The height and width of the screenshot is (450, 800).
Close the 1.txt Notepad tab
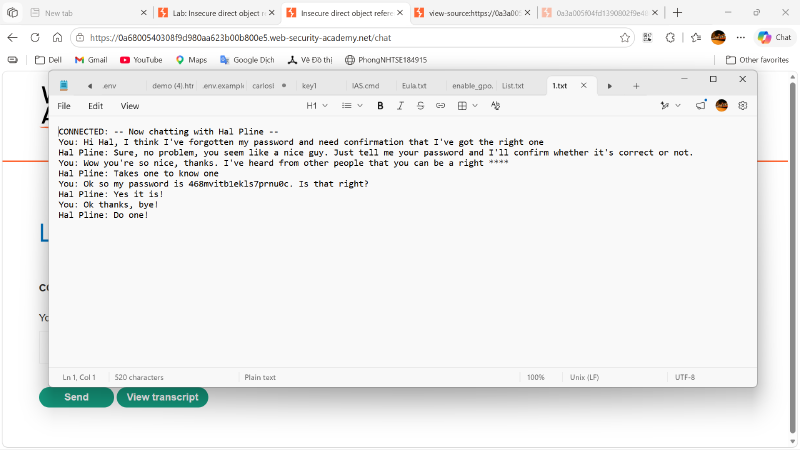[x=584, y=86]
